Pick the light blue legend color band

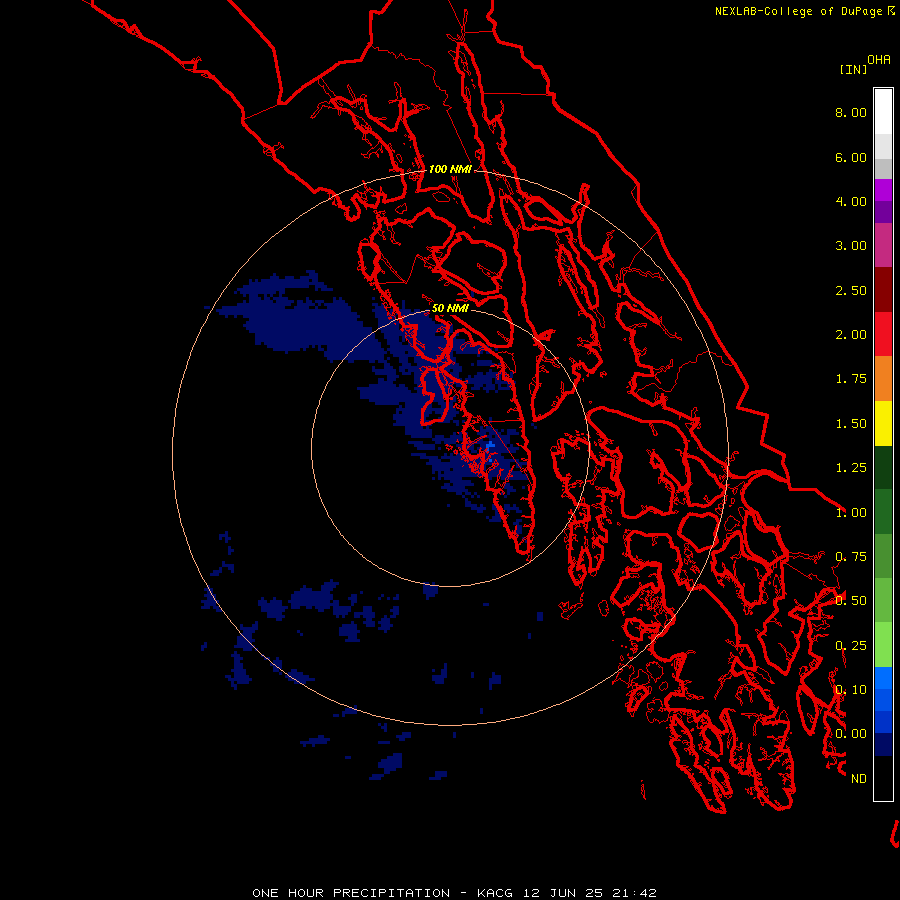click(883, 678)
